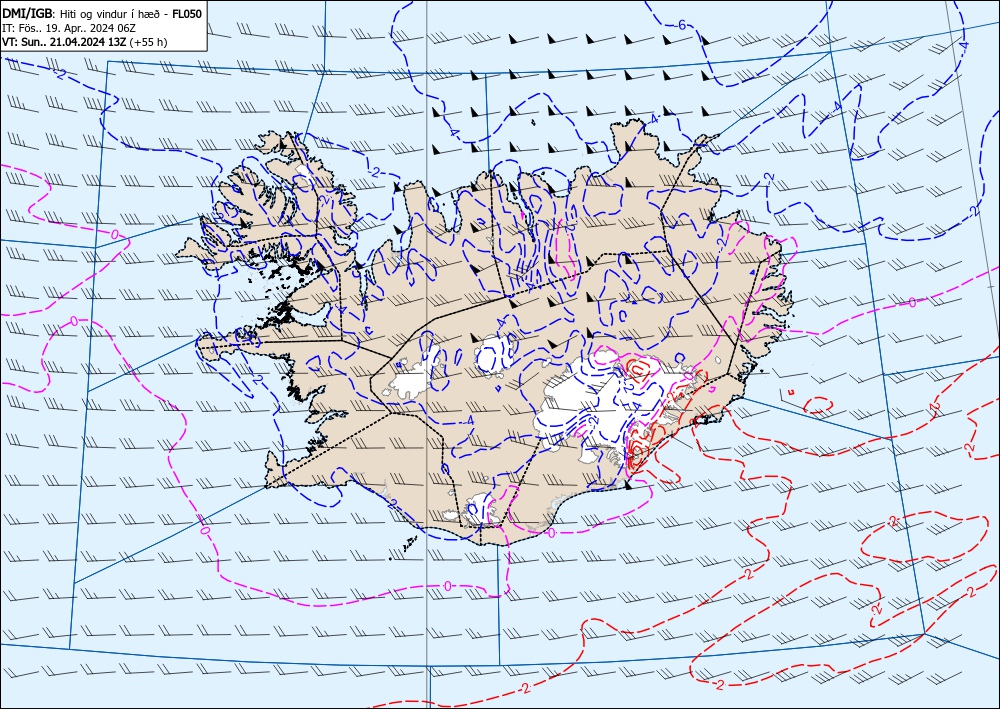This screenshot has height=709, width=1000.
Task: Click the small Vestmannaeyjar islands off the south coast
Action: (403, 548)
